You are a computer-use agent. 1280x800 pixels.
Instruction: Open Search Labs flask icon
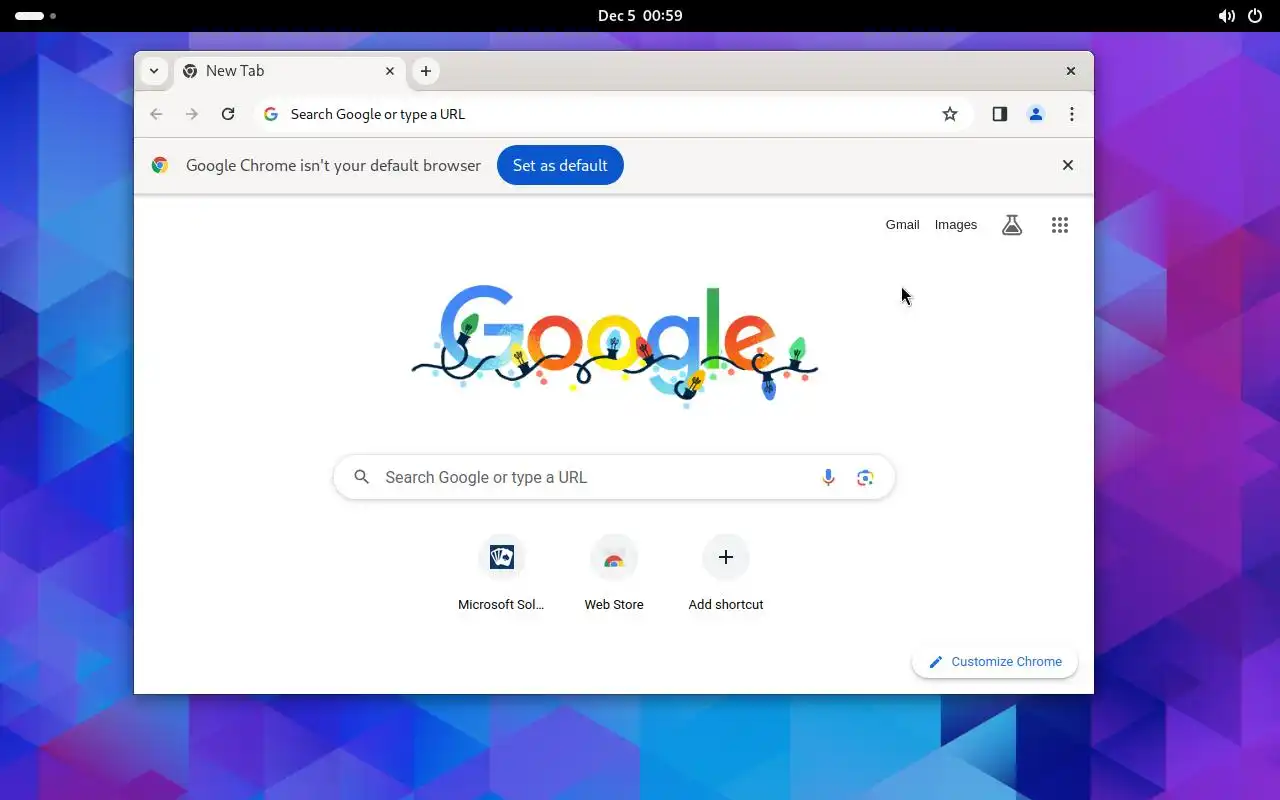click(x=1012, y=225)
